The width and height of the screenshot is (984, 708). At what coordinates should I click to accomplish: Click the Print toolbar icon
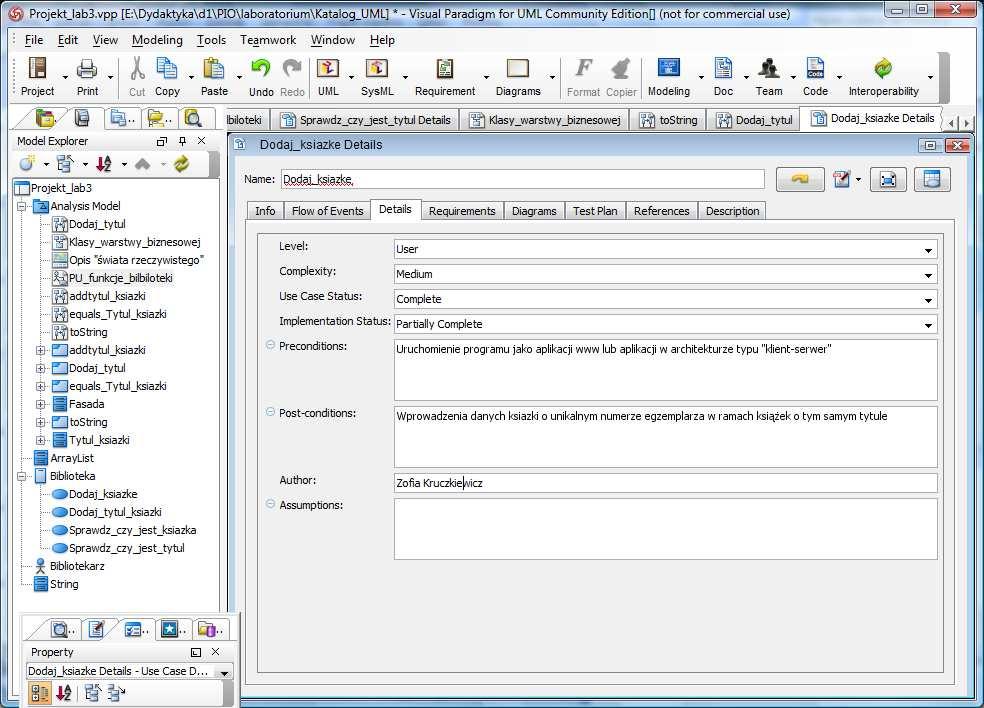87,77
